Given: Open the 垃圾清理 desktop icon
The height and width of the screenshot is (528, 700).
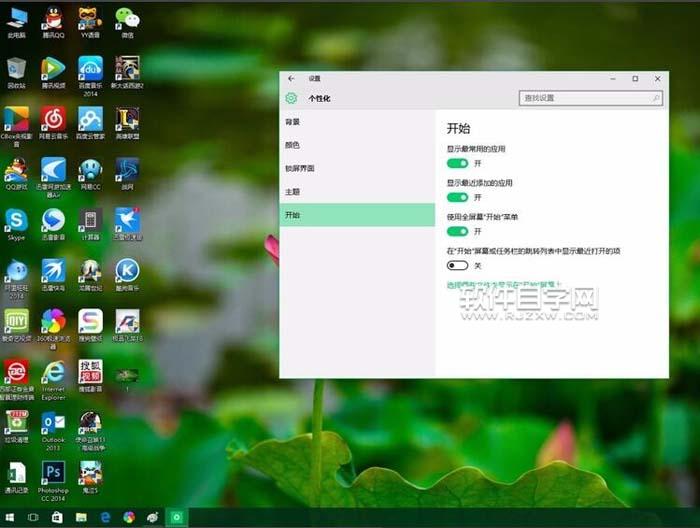Looking at the screenshot, I should [17, 427].
